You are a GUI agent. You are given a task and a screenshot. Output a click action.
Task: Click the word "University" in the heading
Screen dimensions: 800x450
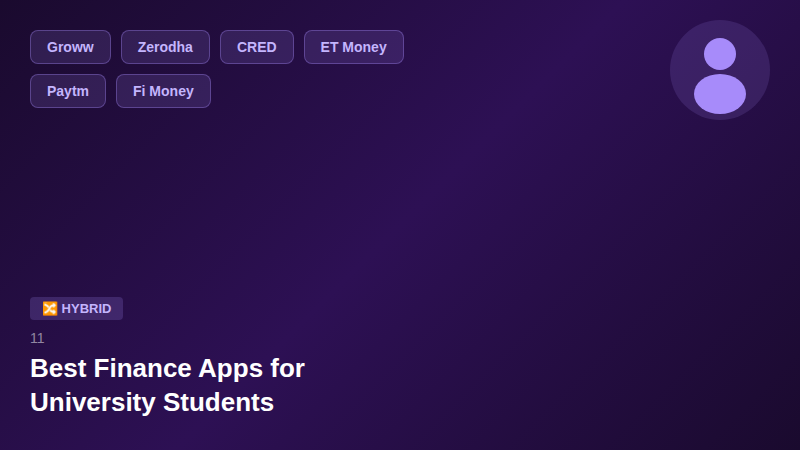92,402
